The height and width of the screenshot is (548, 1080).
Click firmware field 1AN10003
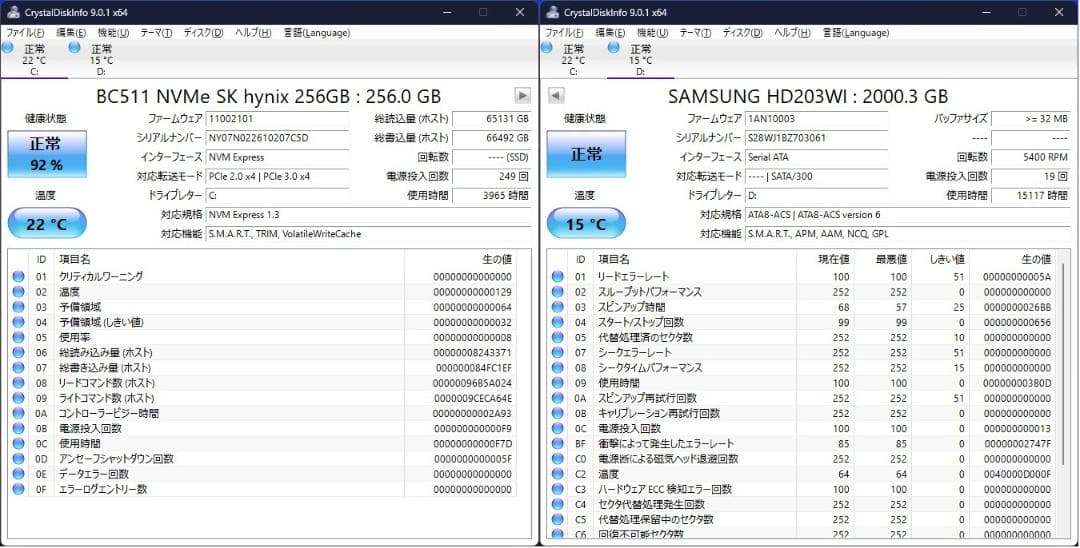[x=816, y=118]
